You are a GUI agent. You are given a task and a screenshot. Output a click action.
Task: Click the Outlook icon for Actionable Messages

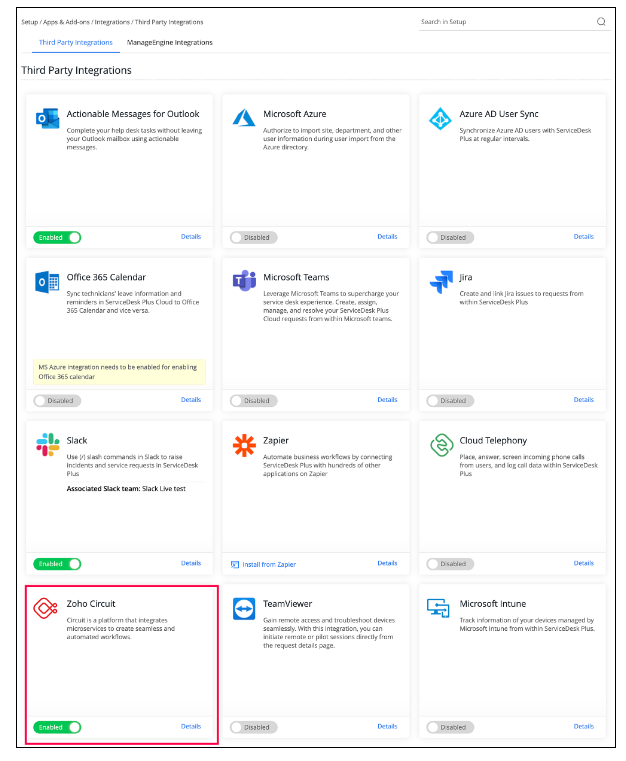pyautogui.click(x=48, y=118)
